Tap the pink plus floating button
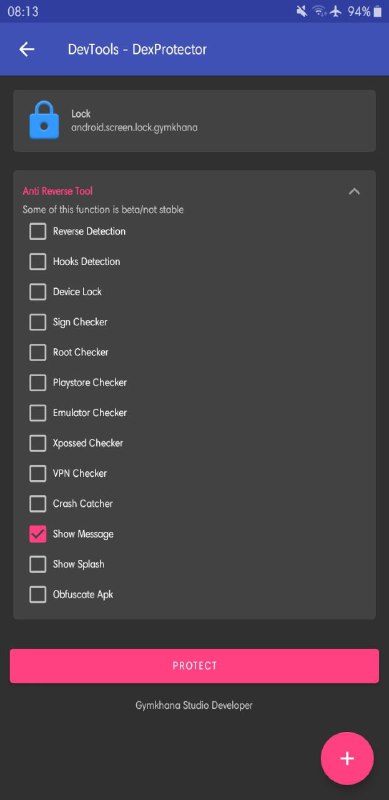Image resolution: width=389 pixels, height=800 pixels. (x=347, y=758)
